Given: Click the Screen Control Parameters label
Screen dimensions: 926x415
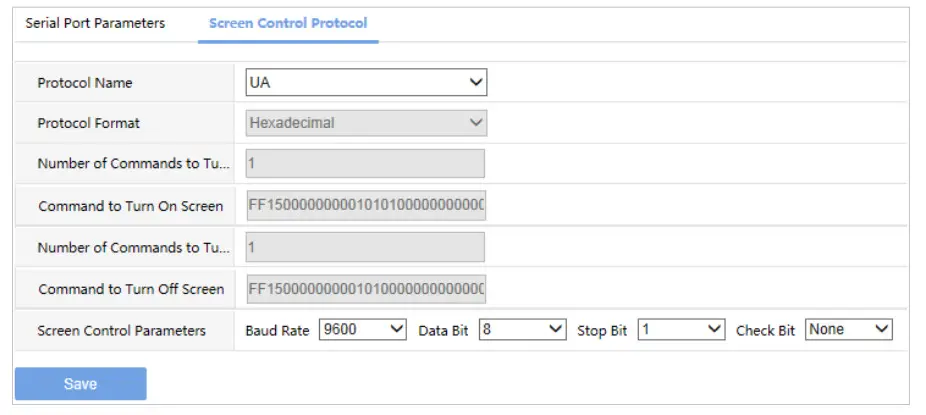Looking at the screenshot, I should coord(122,330).
